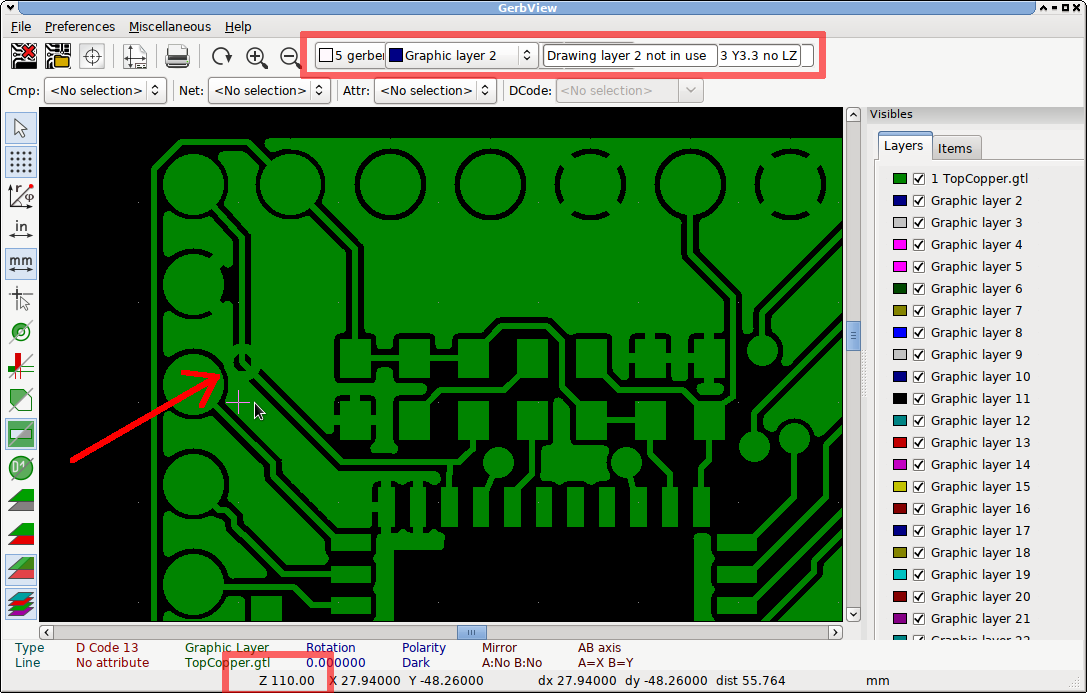Image resolution: width=1087 pixels, height=693 pixels.
Task: Click the redraw view icon
Action: 221,56
